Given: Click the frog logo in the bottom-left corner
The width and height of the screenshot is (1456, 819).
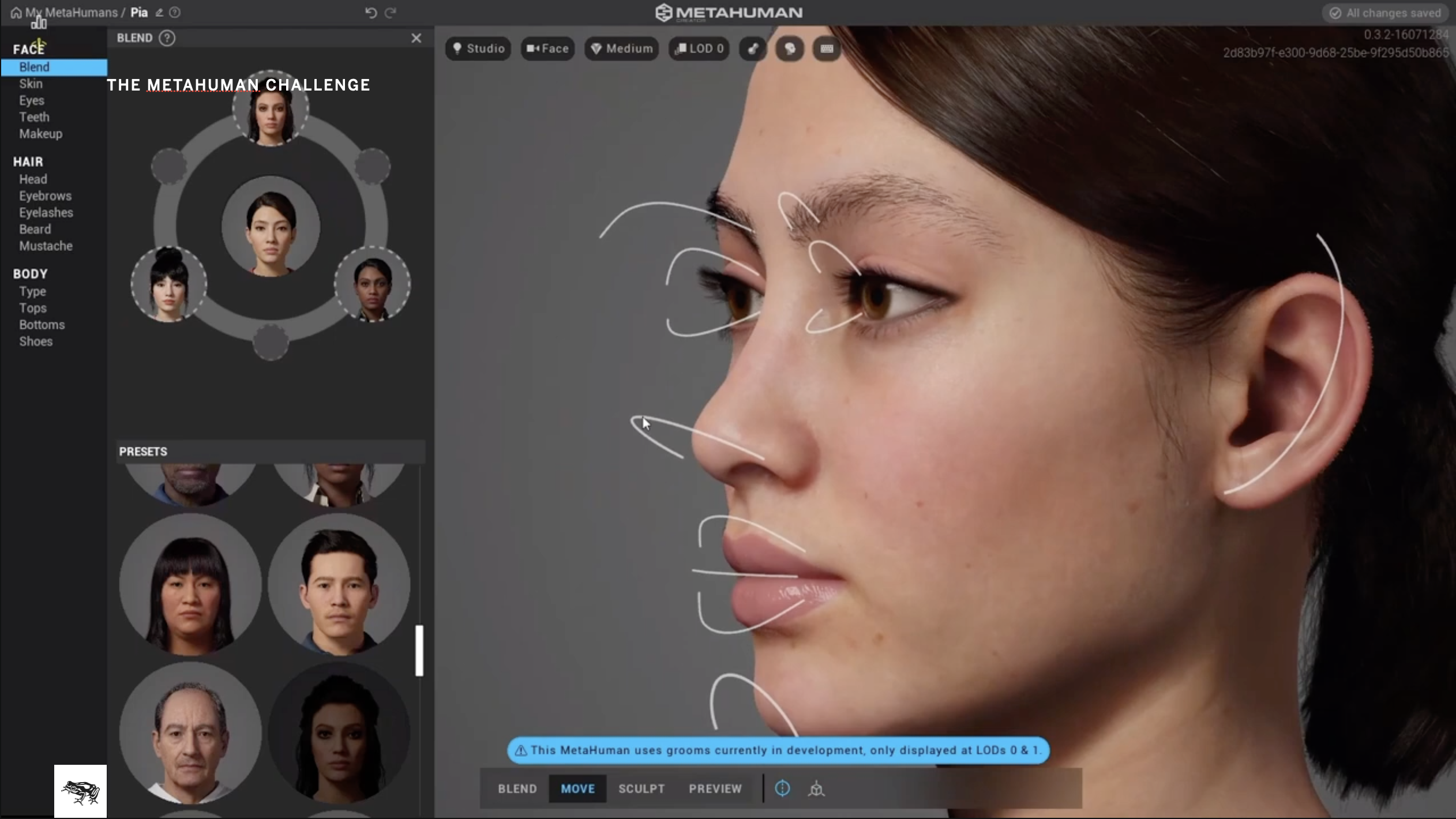Looking at the screenshot, I should pyautogui.click(x=80, y=791).
